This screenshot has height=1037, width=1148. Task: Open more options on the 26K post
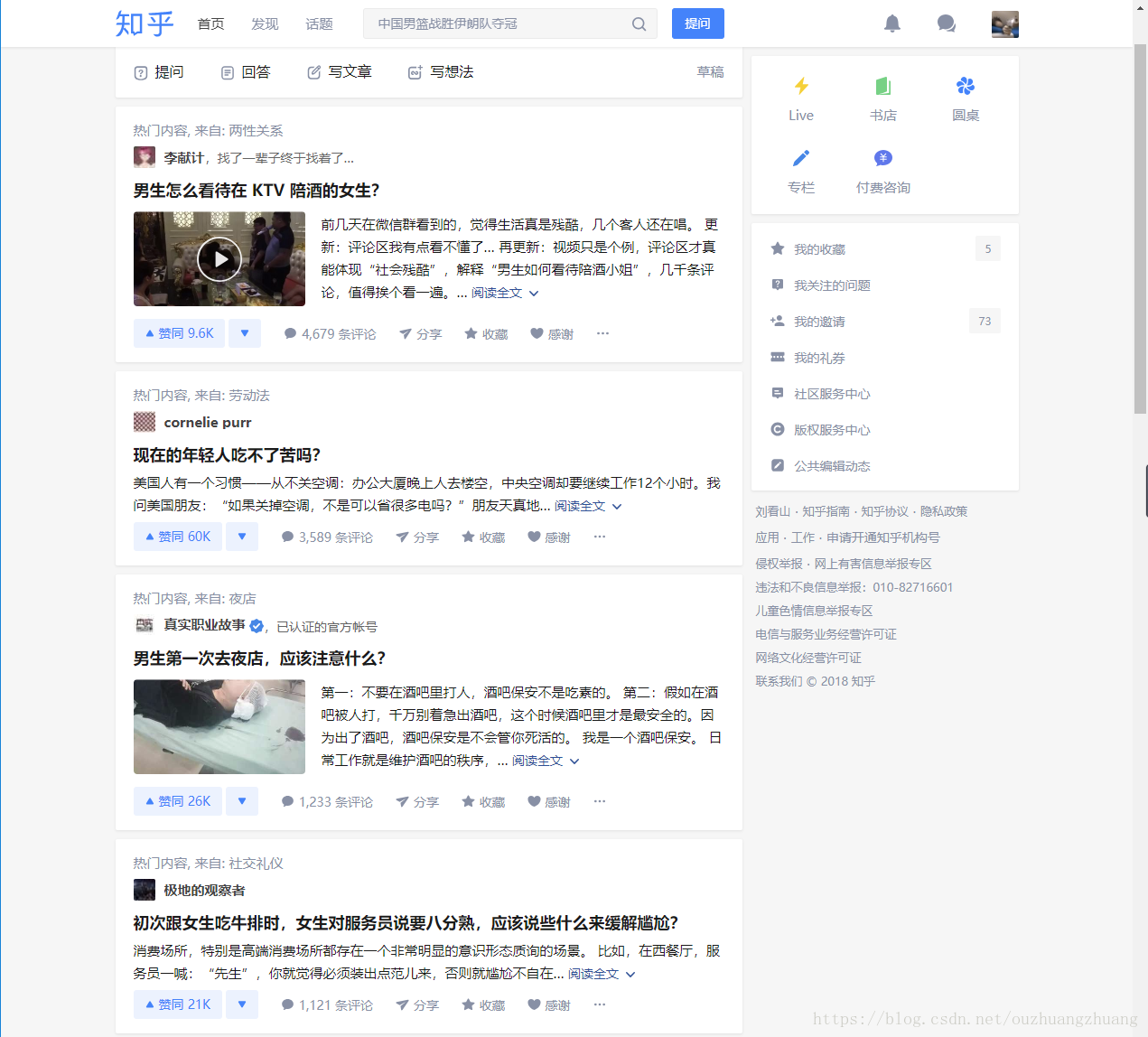(x=600, y=801)
